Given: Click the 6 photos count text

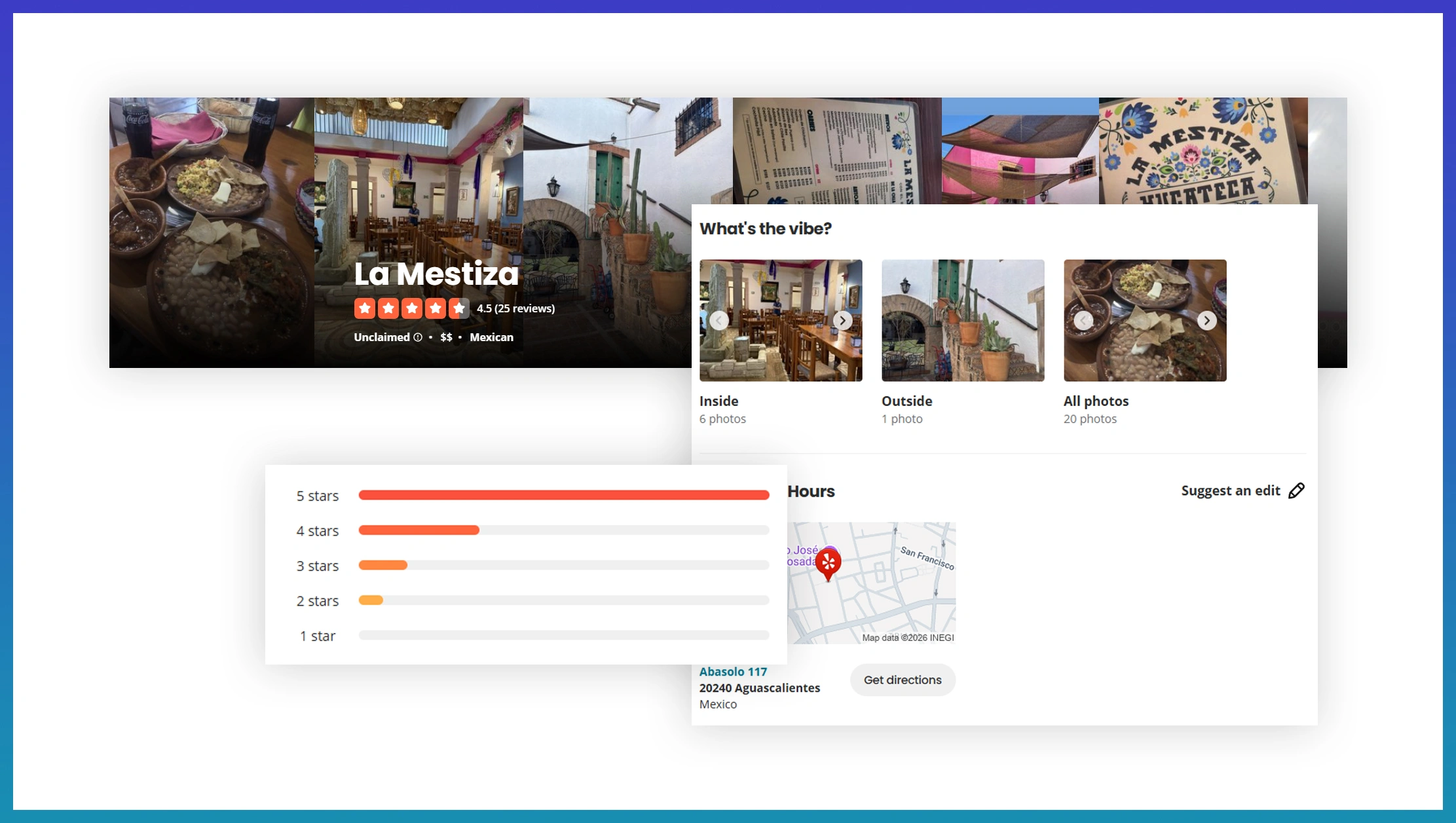Looking at the screenshot, I should click(x=722, y=419).
